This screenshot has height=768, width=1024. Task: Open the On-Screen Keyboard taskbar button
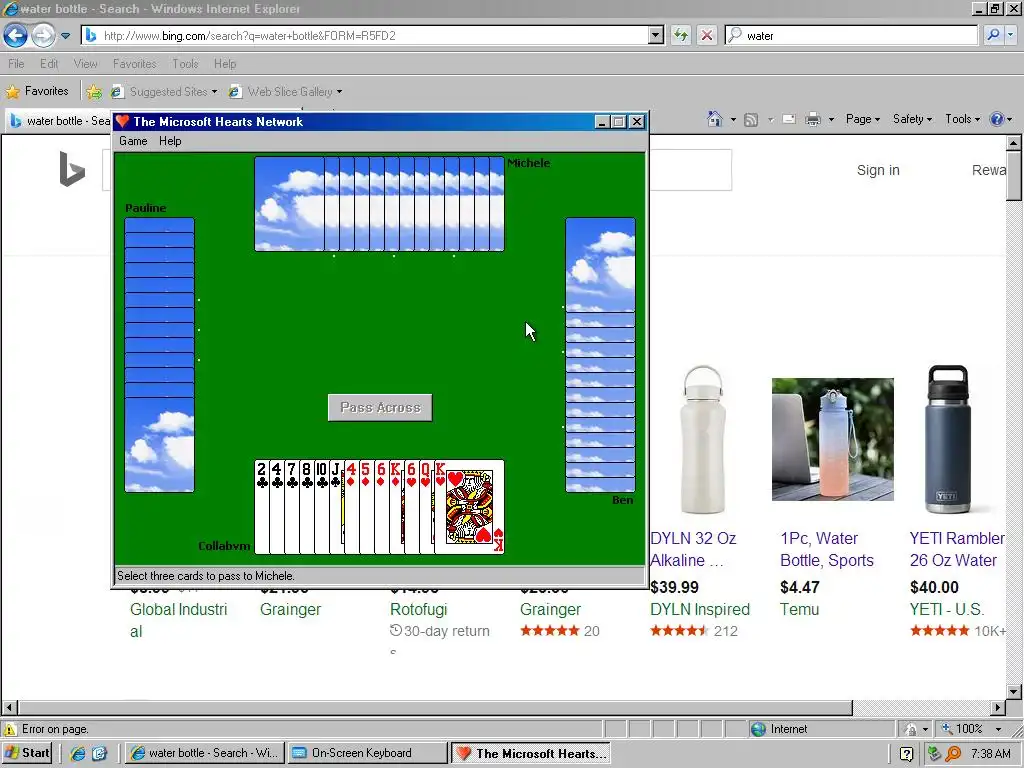(x=368, y=753)
